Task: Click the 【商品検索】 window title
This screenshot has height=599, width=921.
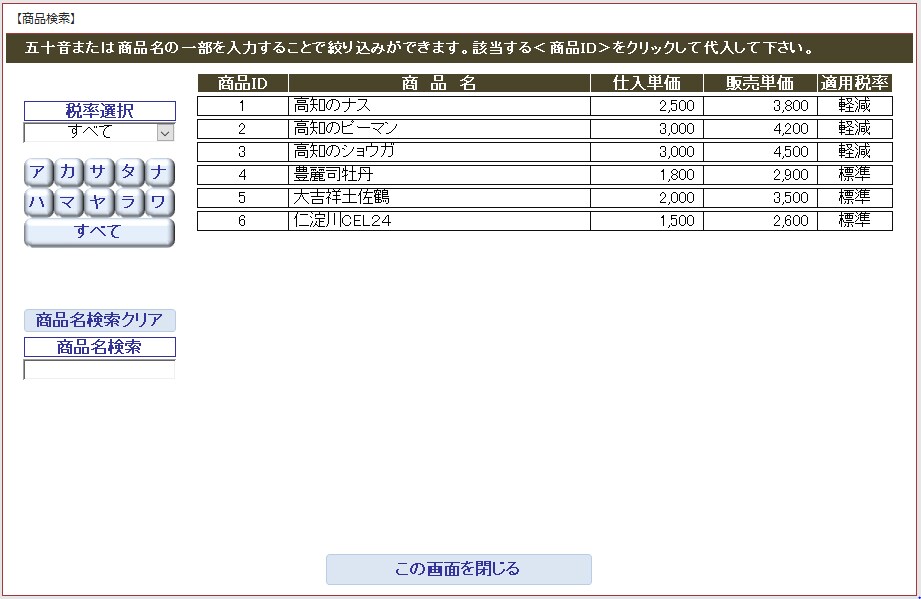Action: (45, 19)
